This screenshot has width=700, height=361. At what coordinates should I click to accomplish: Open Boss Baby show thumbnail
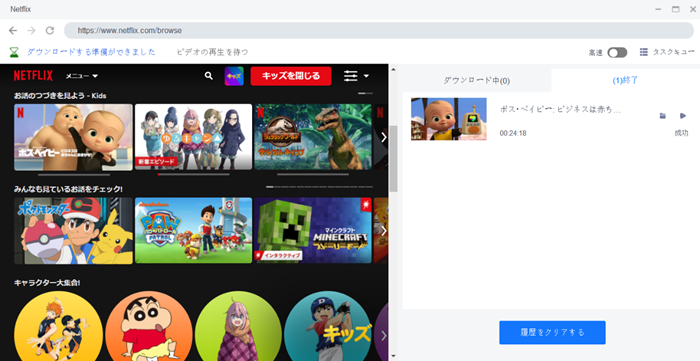coord(73,137)
